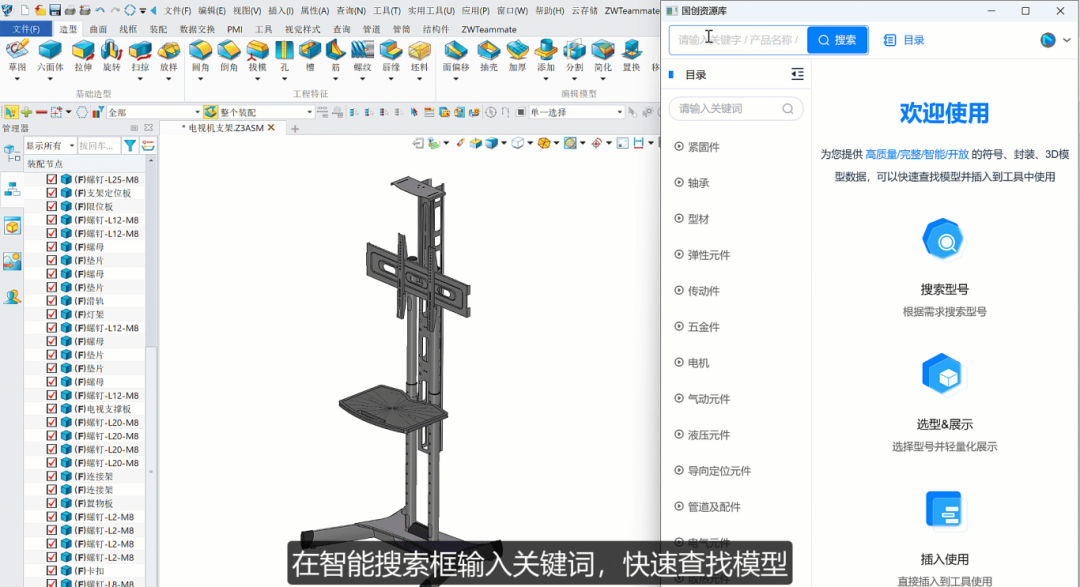Select the 添加 add boolean tool
The image size is (1080, 587).
546,56
